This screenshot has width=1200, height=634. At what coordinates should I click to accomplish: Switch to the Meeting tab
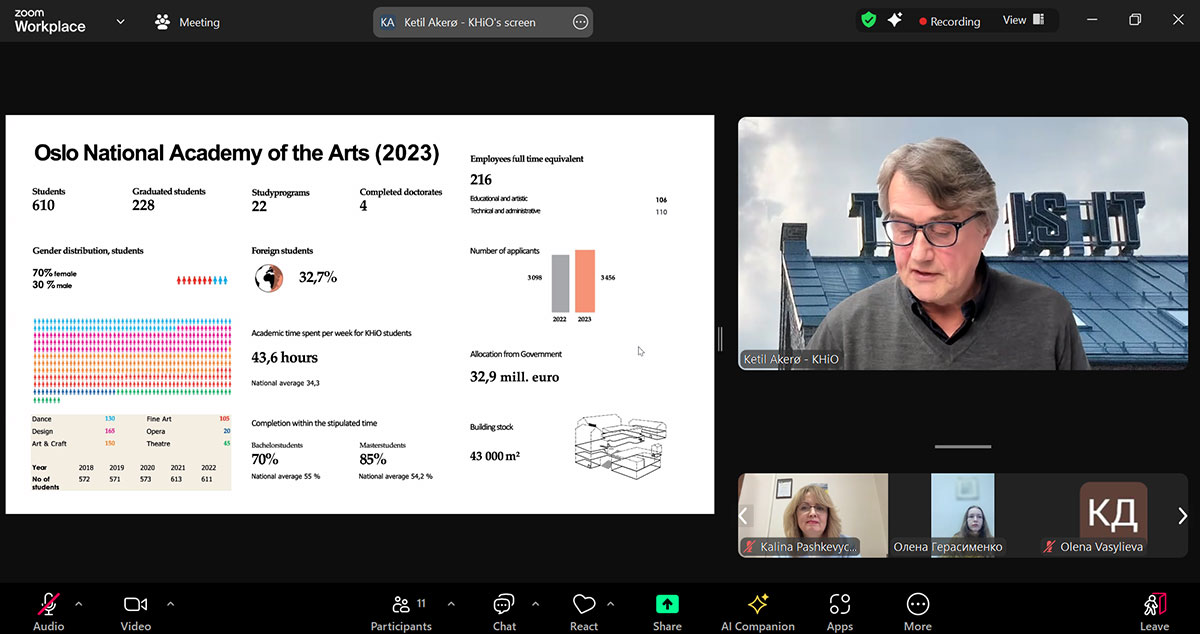188,22
